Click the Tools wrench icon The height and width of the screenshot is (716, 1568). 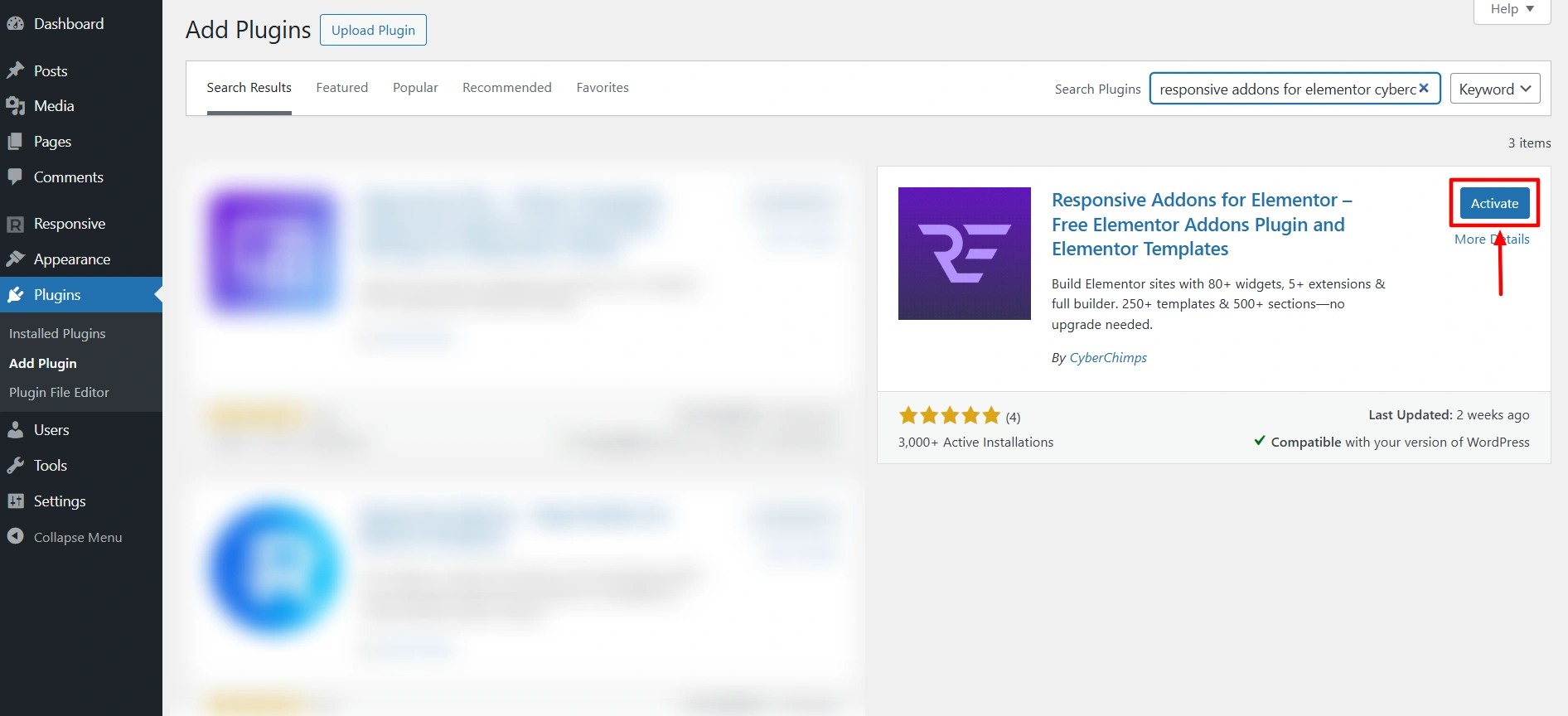tap(15, 466)
